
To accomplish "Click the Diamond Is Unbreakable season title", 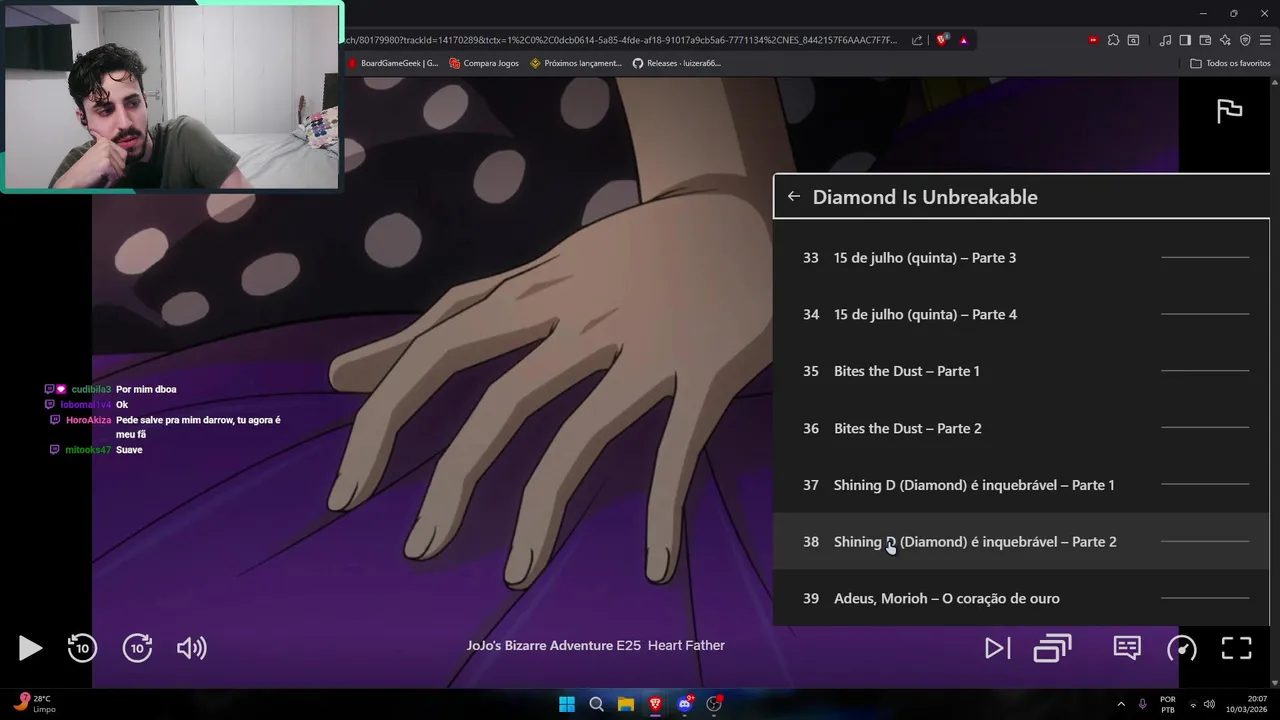I will (x=925, y=197).
